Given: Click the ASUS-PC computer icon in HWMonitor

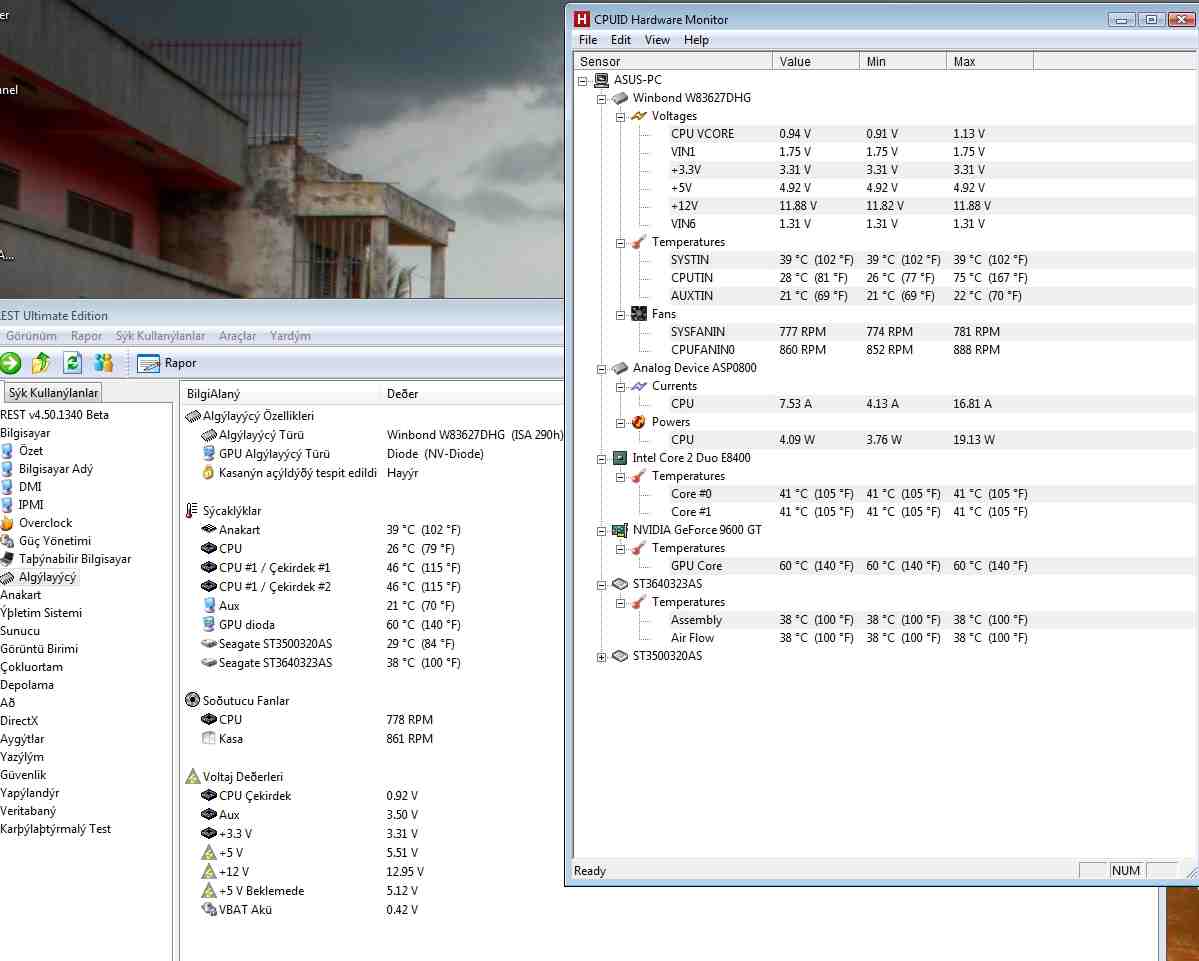Looking at the screenshot, I should click(602, 80).
